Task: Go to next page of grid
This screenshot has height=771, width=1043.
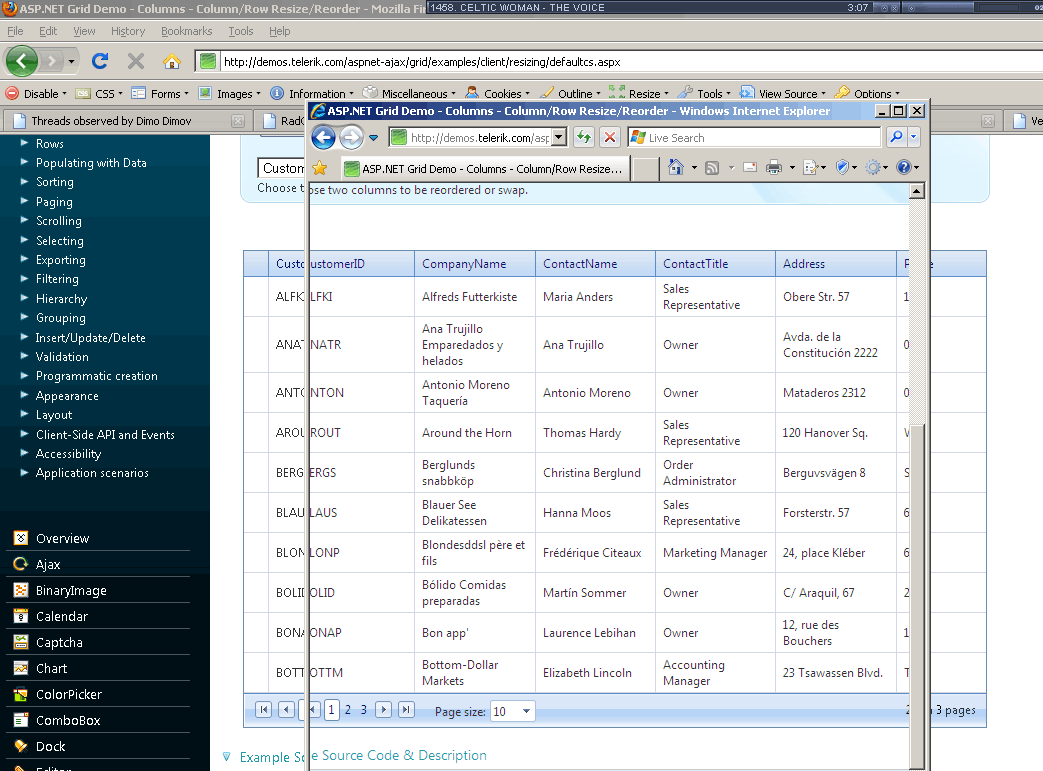Action: (x=383, y=710)
